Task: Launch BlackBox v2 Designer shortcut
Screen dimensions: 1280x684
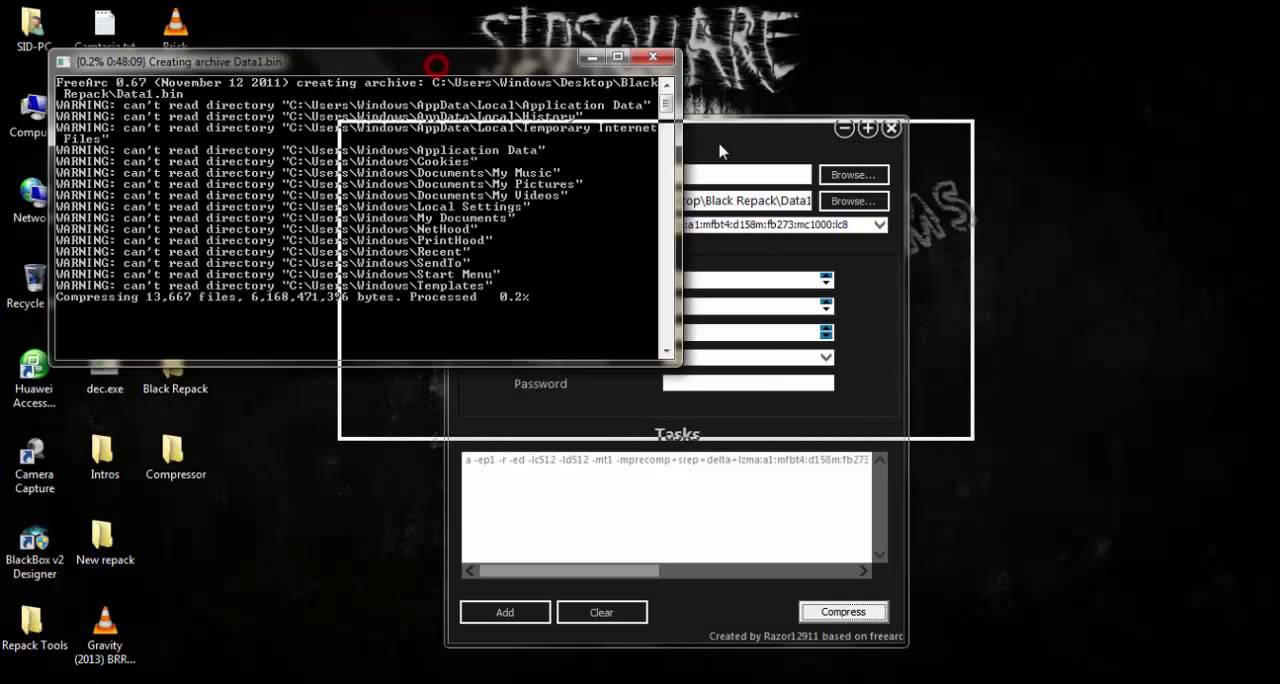Action: [34, 551]
